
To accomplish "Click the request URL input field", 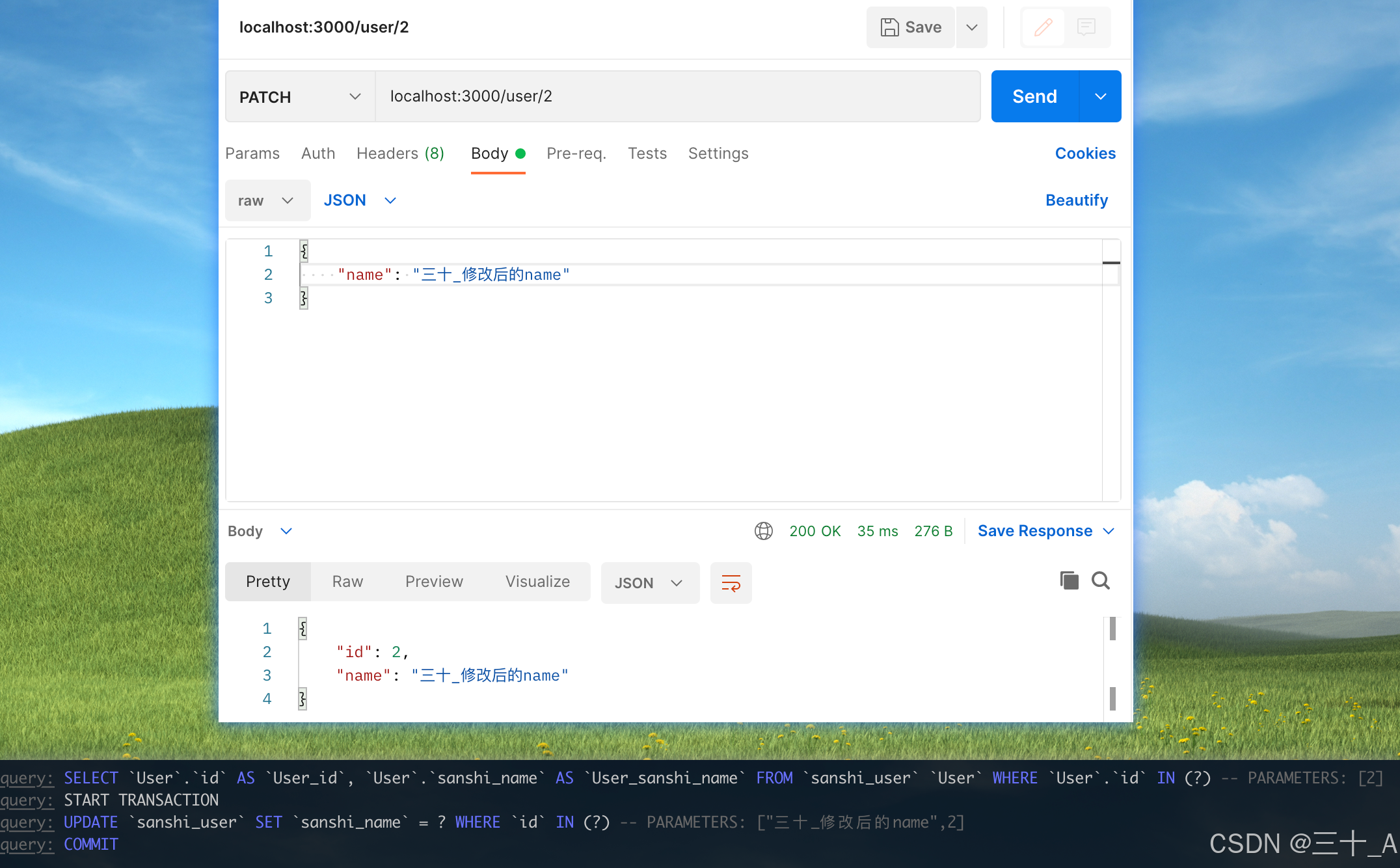I will click(677, 97).
